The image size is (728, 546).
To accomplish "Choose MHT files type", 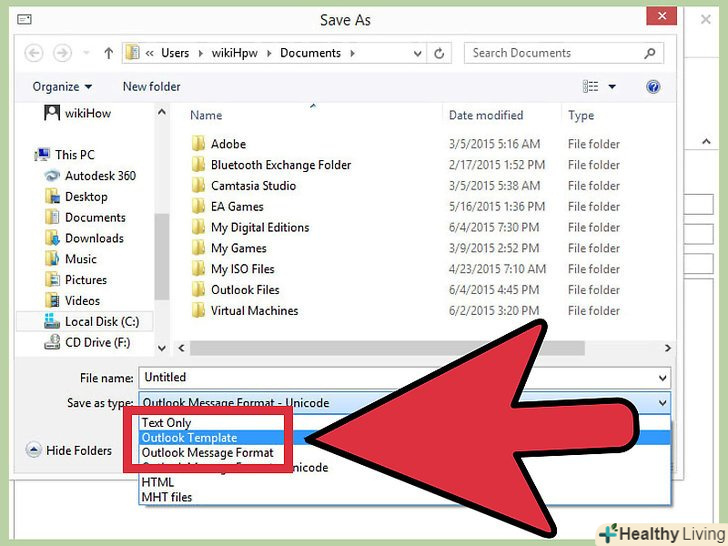I will point(167,497).
